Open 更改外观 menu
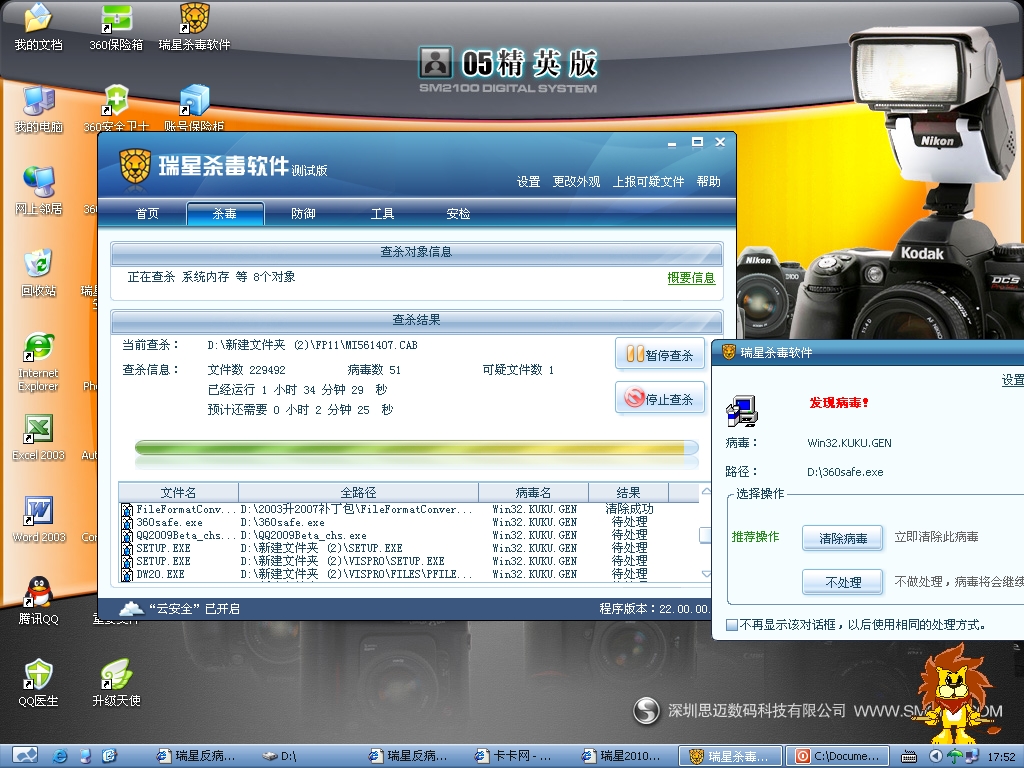1024x768 pixels. tap(576, 182)
